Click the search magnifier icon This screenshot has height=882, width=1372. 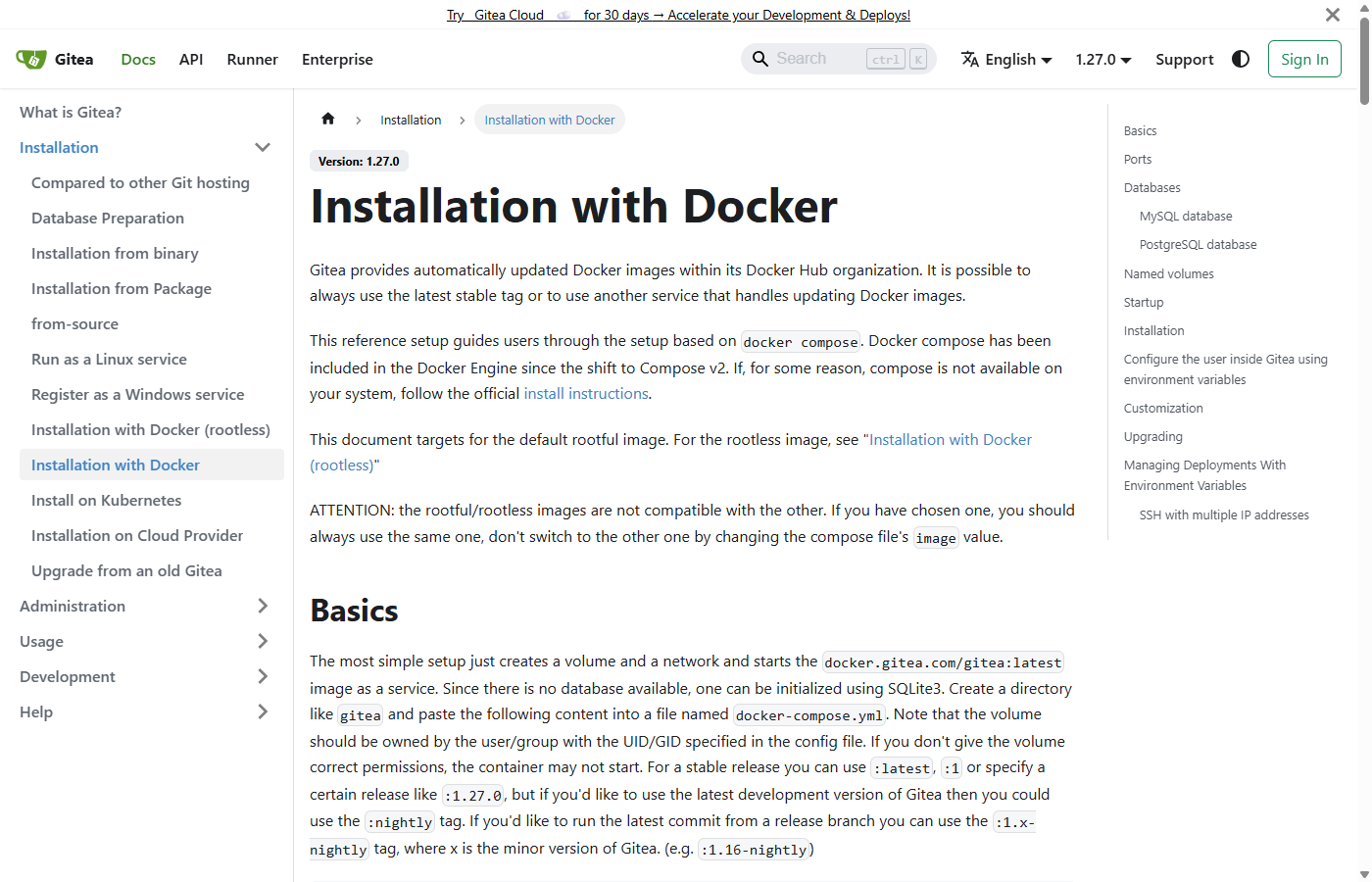[760, 59]
